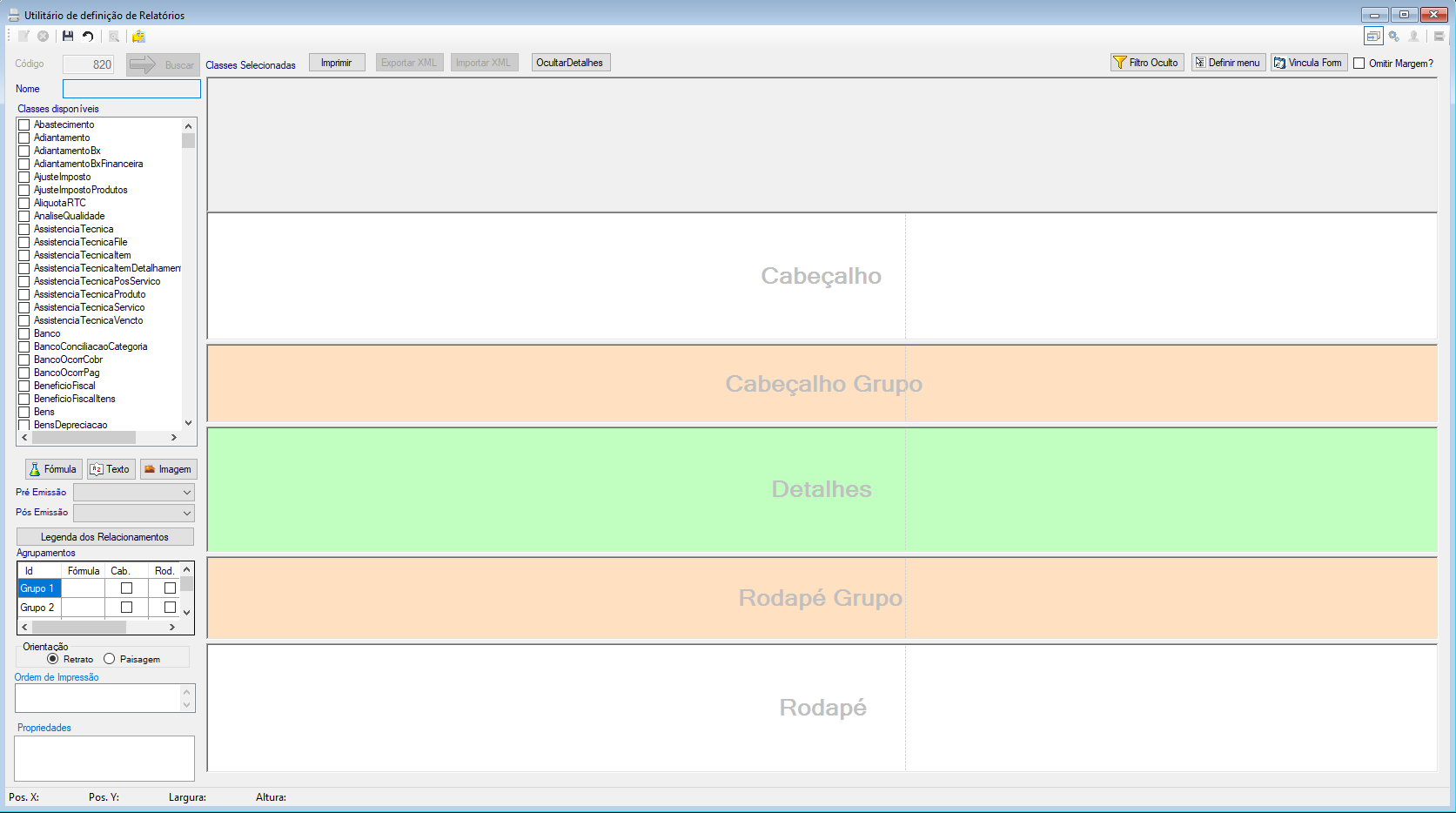Open Vincula Form

(1309, 63)
